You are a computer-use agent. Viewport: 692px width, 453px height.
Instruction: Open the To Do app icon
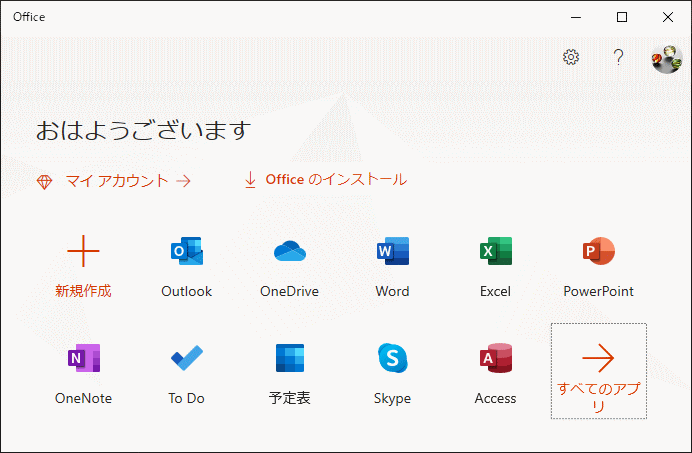click(187, 358)
